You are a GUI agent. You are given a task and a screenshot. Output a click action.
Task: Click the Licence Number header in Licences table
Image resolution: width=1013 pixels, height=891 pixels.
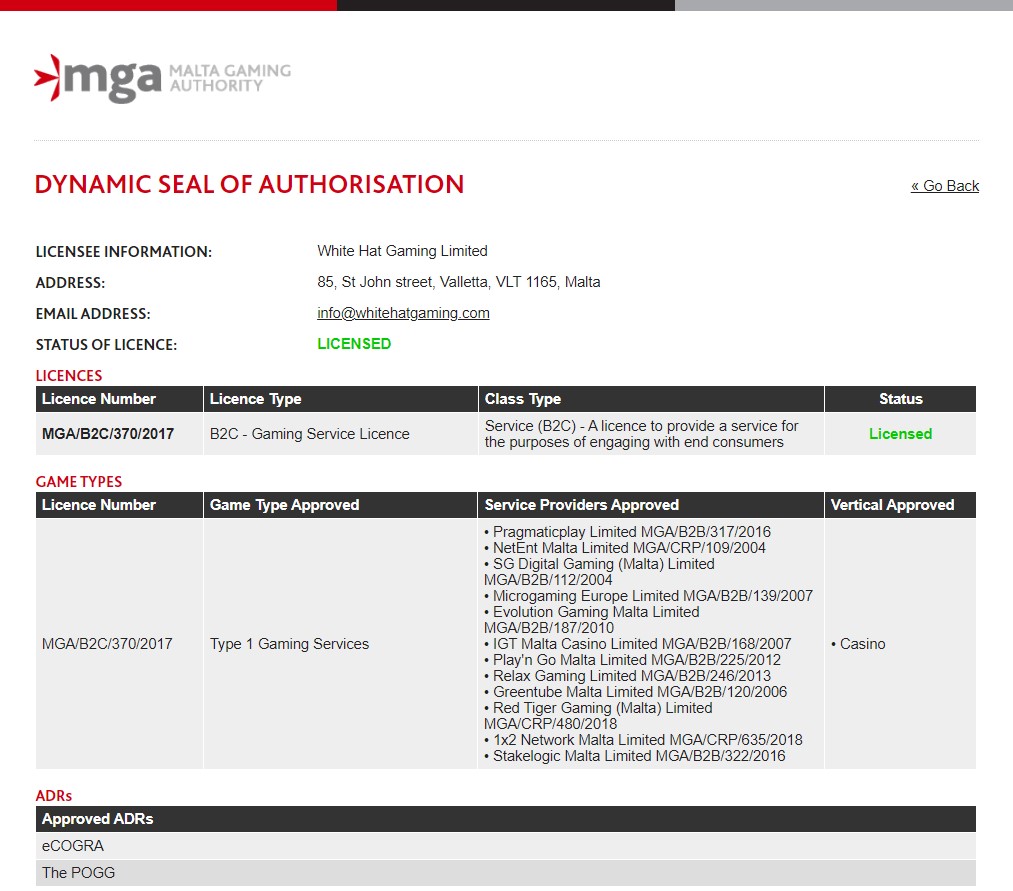tap(120, 399)
